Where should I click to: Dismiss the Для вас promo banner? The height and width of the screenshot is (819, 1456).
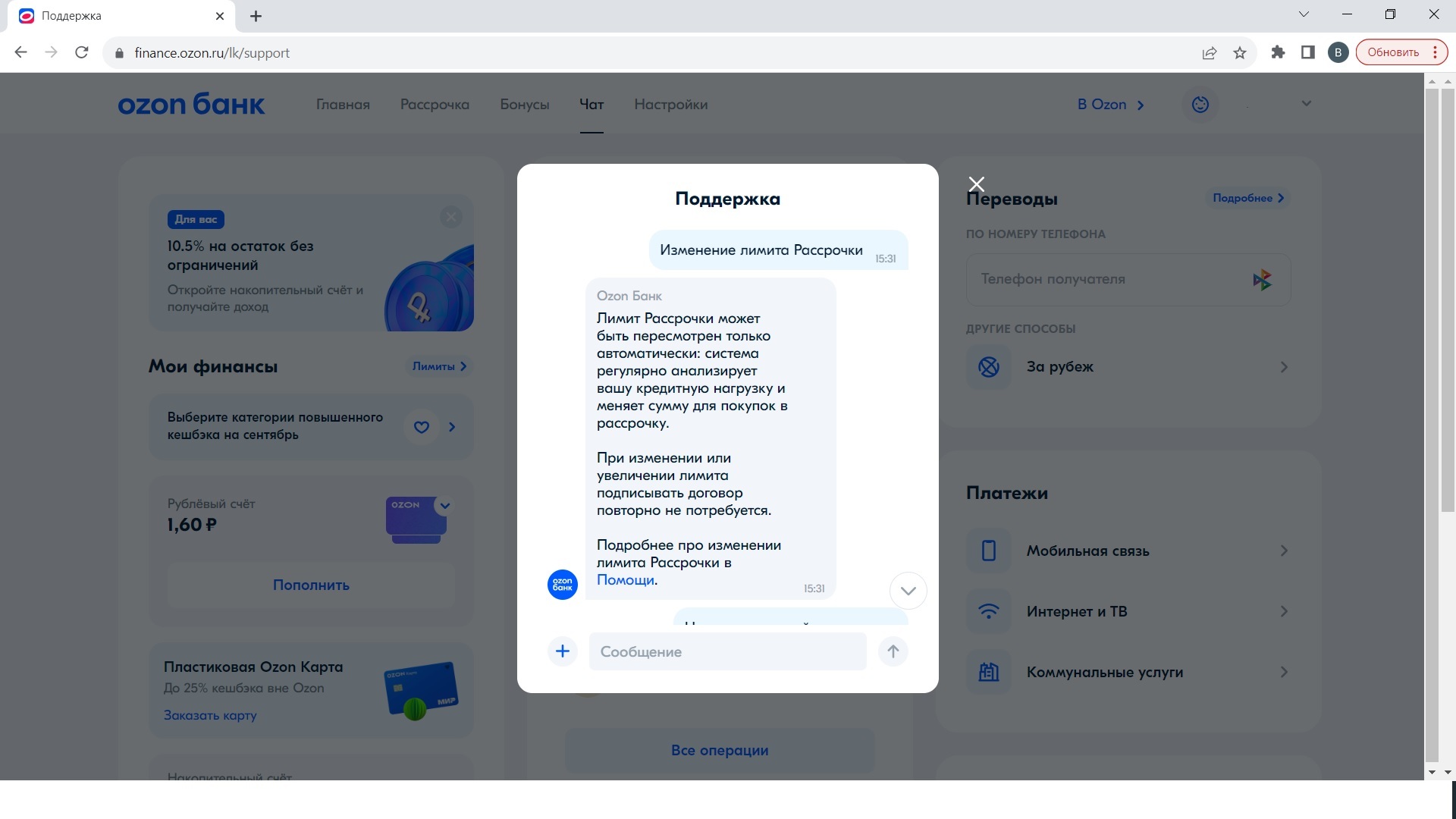(450, 218)
